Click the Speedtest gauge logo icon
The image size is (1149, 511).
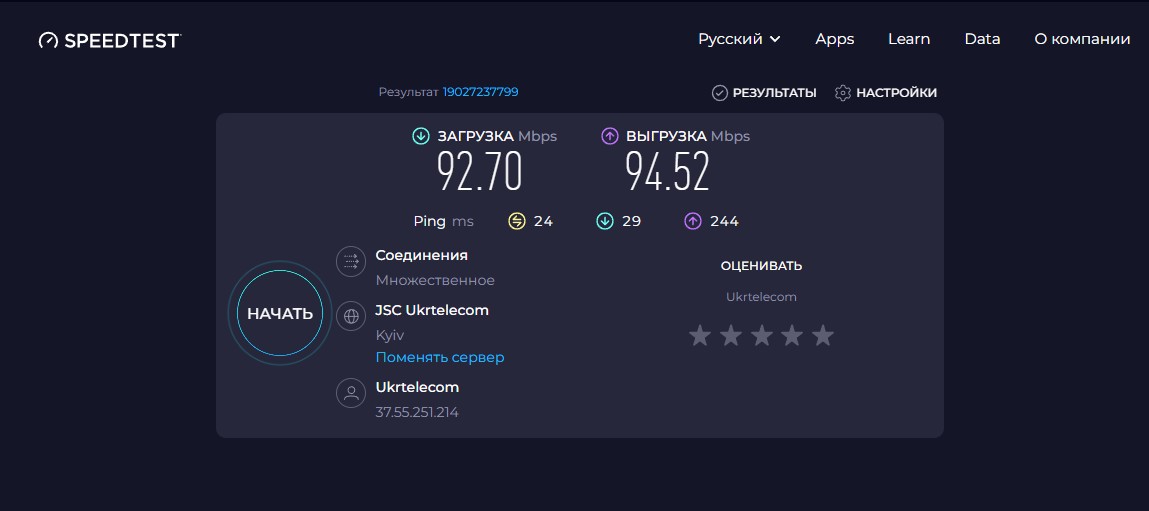[49, 40]
